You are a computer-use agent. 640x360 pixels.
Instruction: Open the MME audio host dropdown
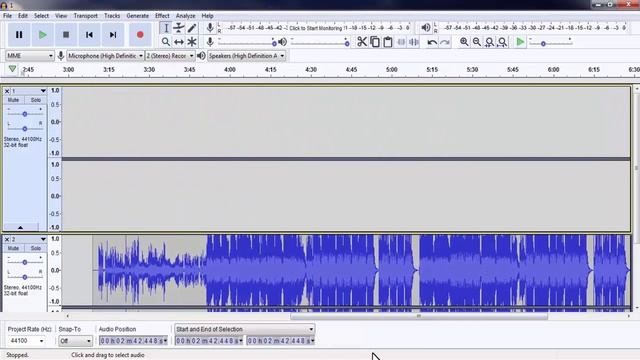(x=29, y=56)
